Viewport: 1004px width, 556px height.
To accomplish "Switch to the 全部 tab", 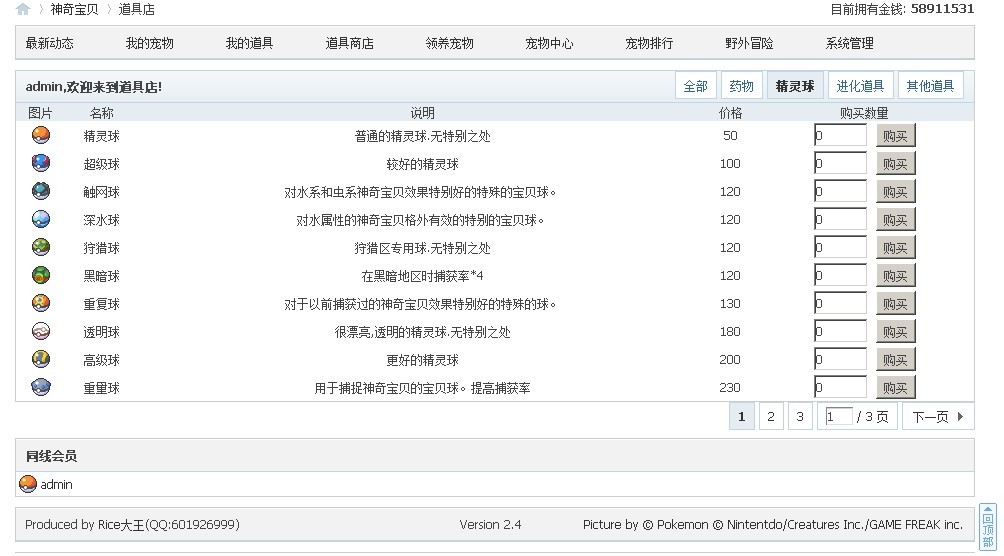I will coord(695,86).
